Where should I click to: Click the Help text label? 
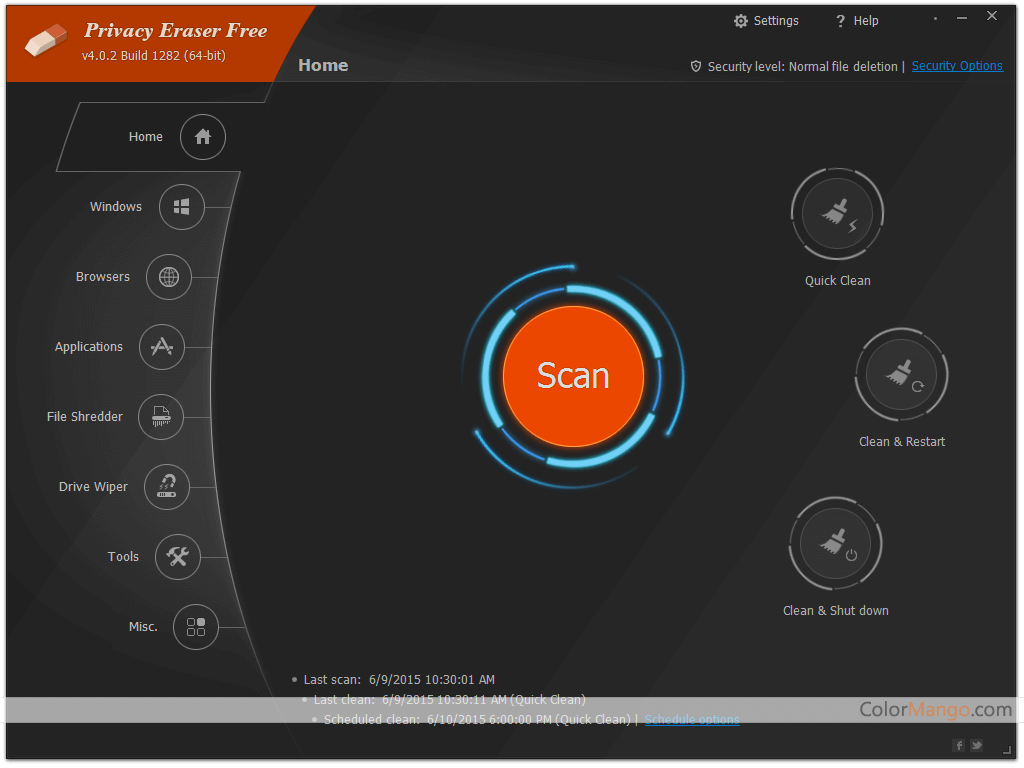pos(866,21)
